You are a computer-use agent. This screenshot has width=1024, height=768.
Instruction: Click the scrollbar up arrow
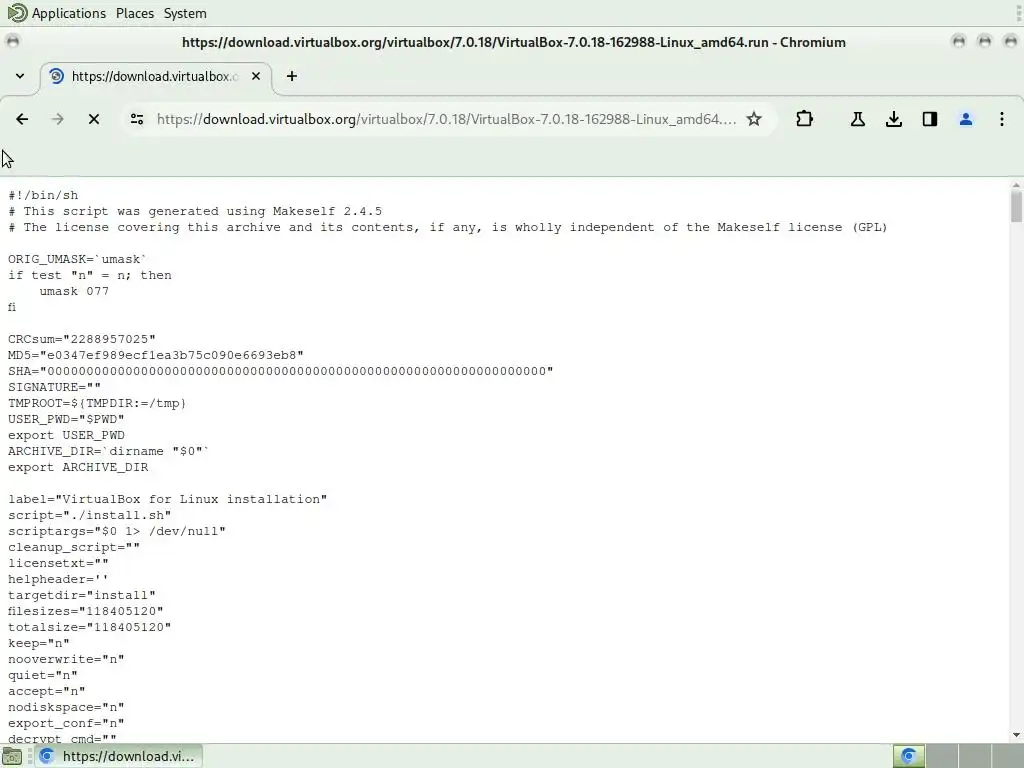(x=1016, y=185)
